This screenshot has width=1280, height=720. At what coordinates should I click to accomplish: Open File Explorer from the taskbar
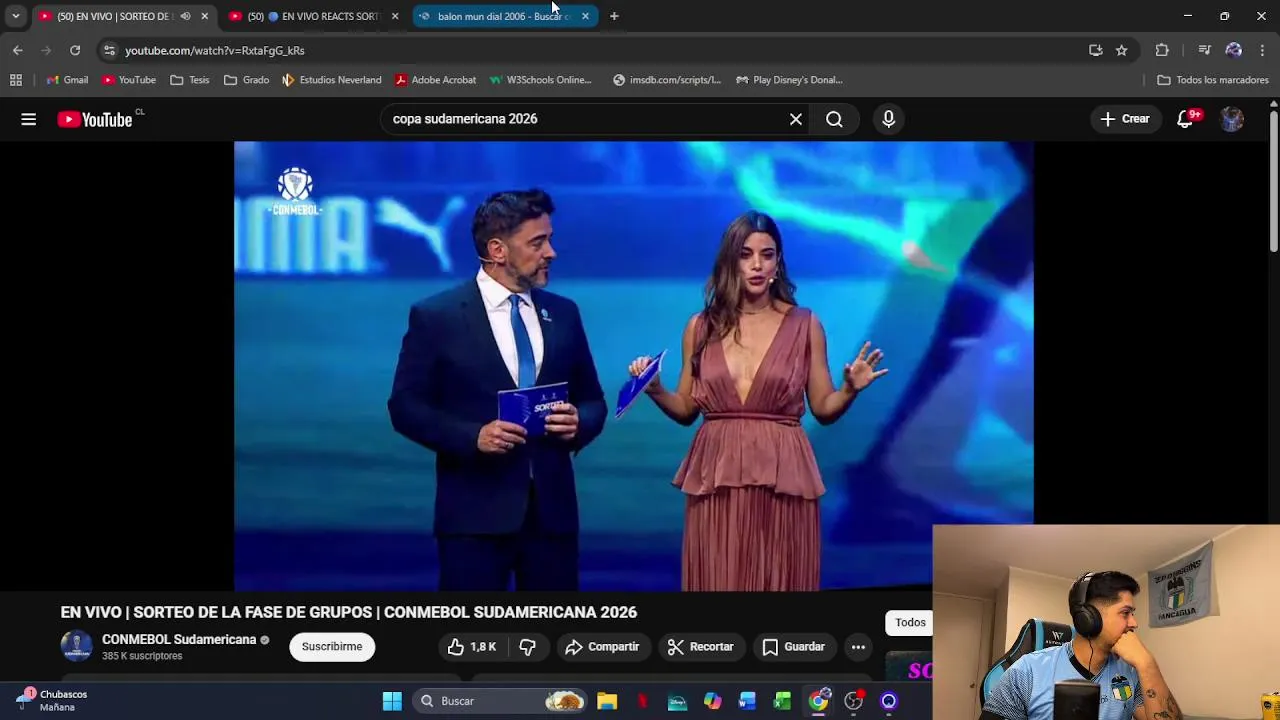click(x=607, y=701)
